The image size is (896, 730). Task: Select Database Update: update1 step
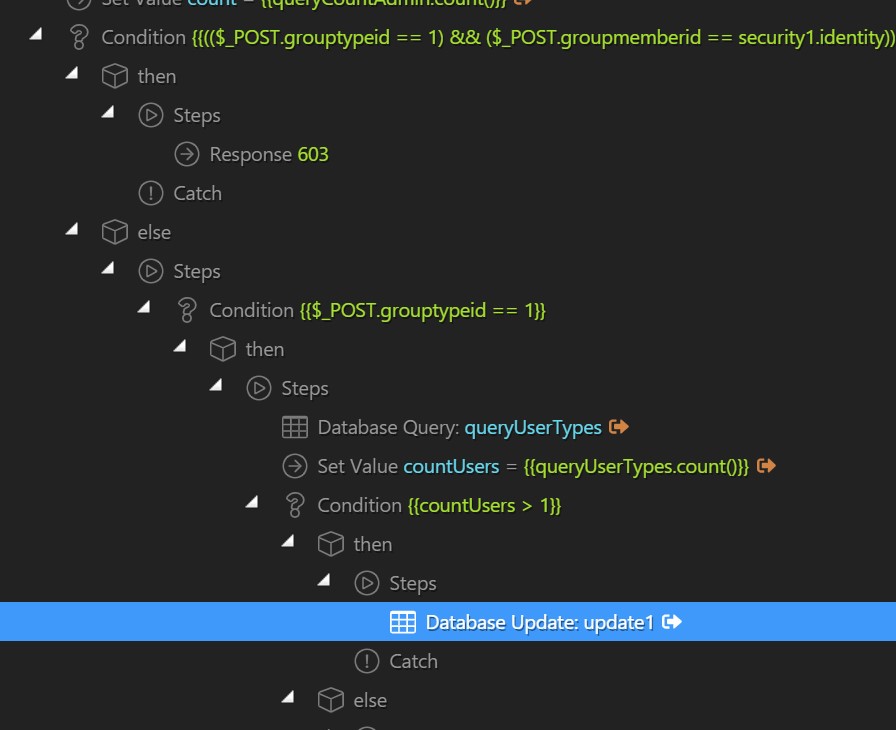click(448, 621)
